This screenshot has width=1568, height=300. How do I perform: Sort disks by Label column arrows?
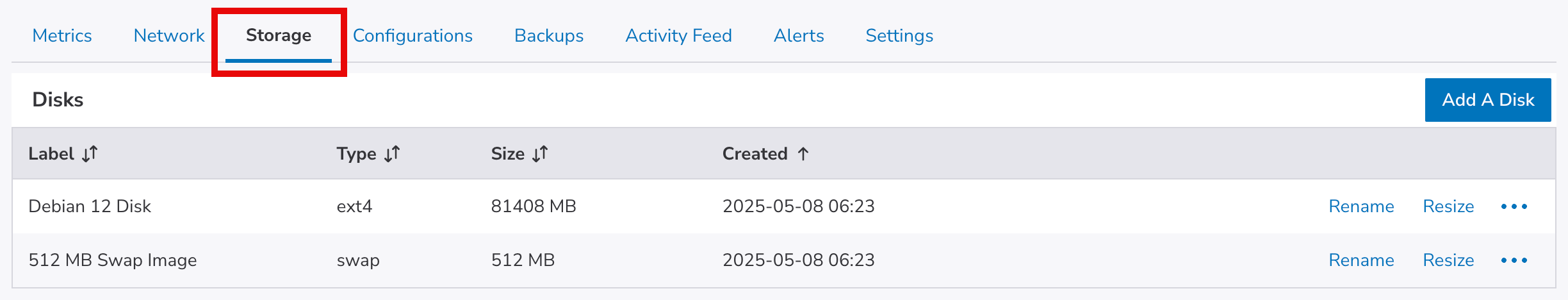[x=90, y=154]
